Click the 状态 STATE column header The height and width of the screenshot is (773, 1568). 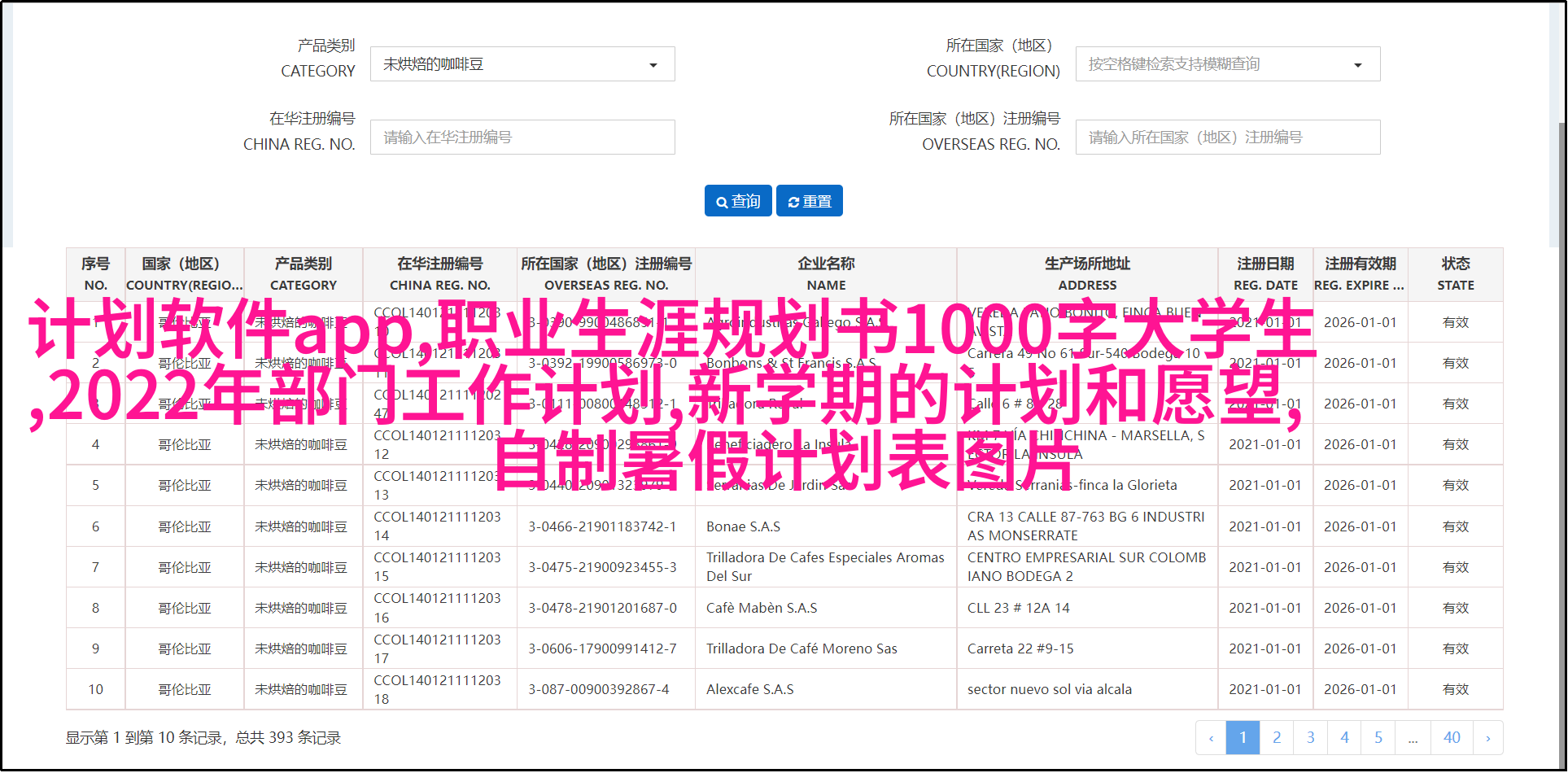(1455, 274)
